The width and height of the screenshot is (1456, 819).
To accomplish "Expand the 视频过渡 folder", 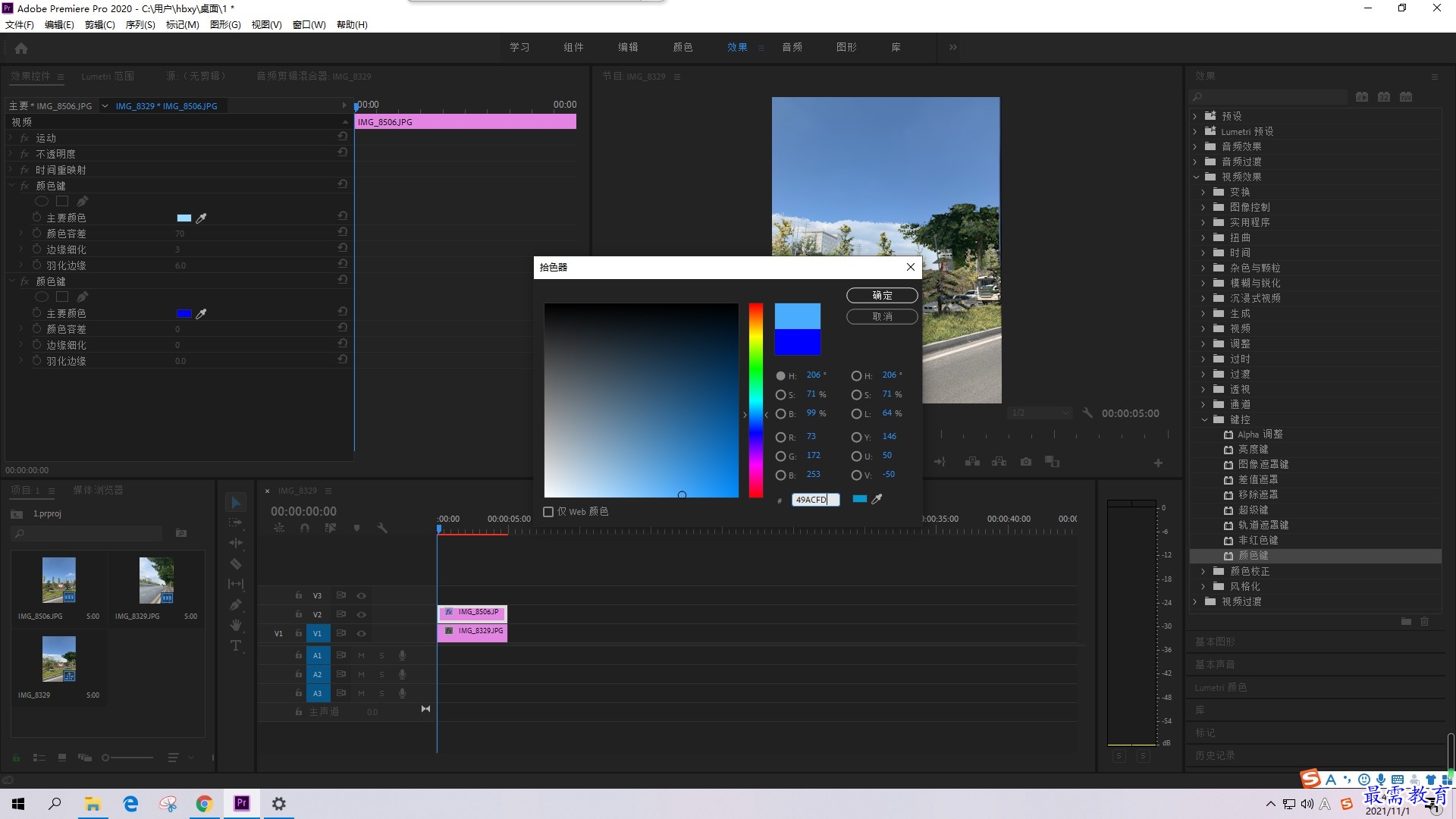I will pos(1196,601).
